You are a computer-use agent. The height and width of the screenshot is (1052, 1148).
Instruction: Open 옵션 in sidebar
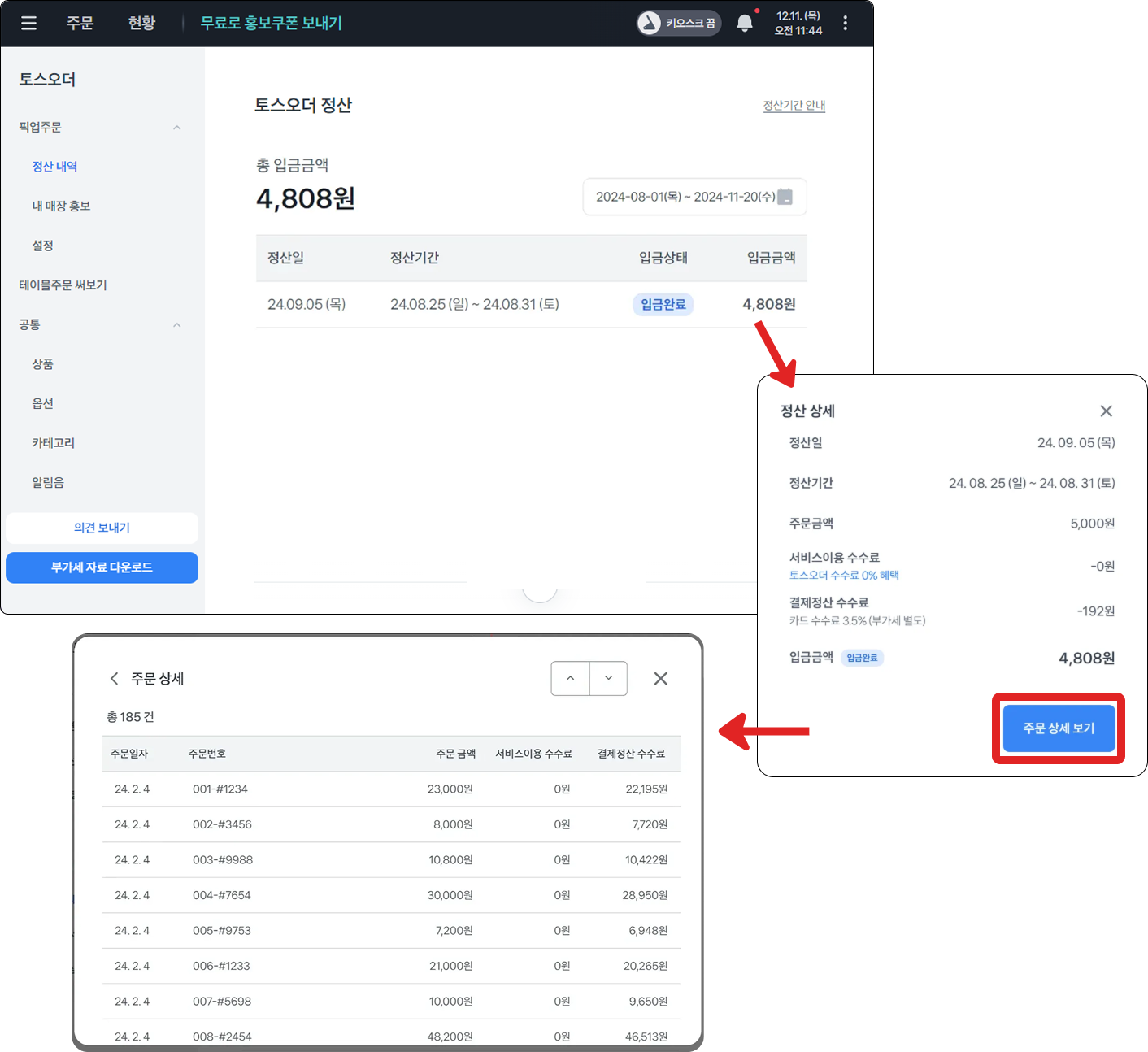(42, 404)
